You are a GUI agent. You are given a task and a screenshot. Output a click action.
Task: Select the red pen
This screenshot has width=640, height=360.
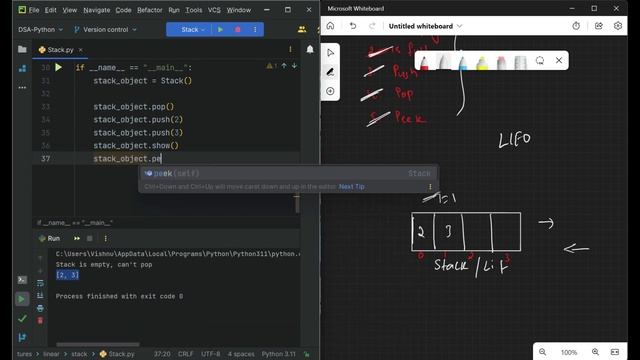pos(424,63)
